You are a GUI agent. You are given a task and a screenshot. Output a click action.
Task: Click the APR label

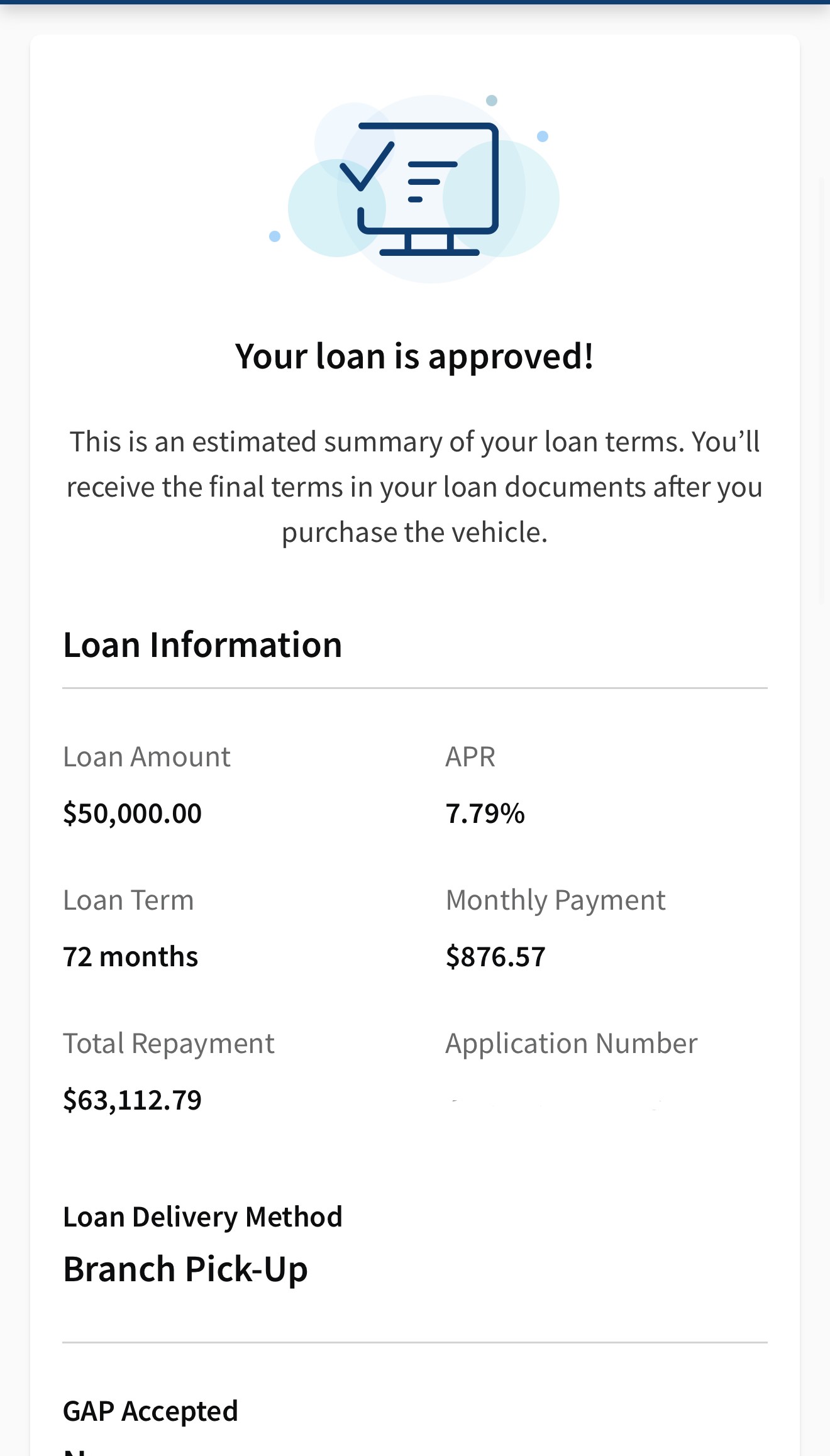(470, 757)
